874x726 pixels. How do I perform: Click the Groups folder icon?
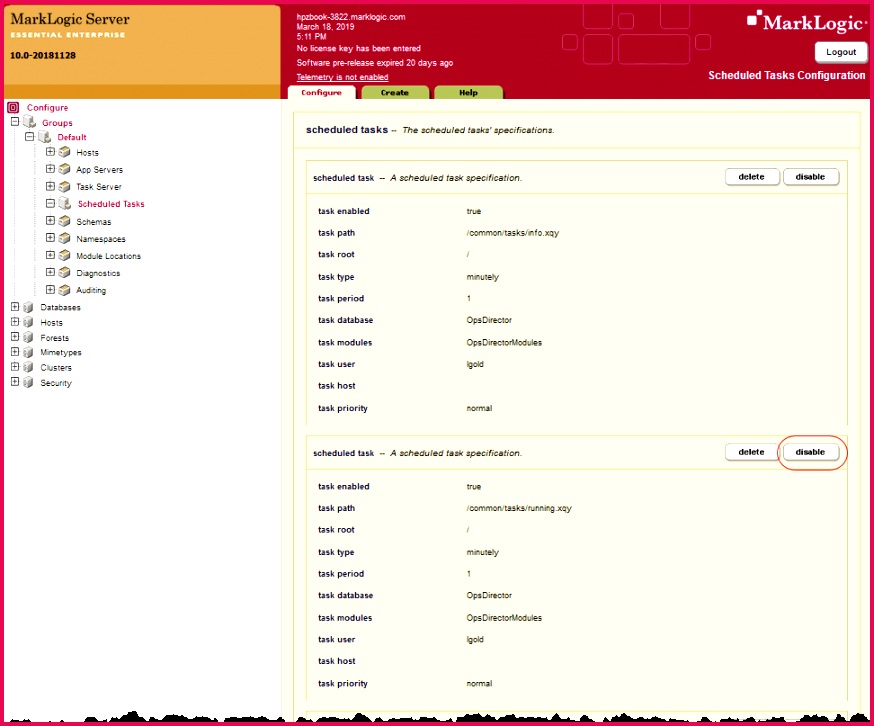30,122
